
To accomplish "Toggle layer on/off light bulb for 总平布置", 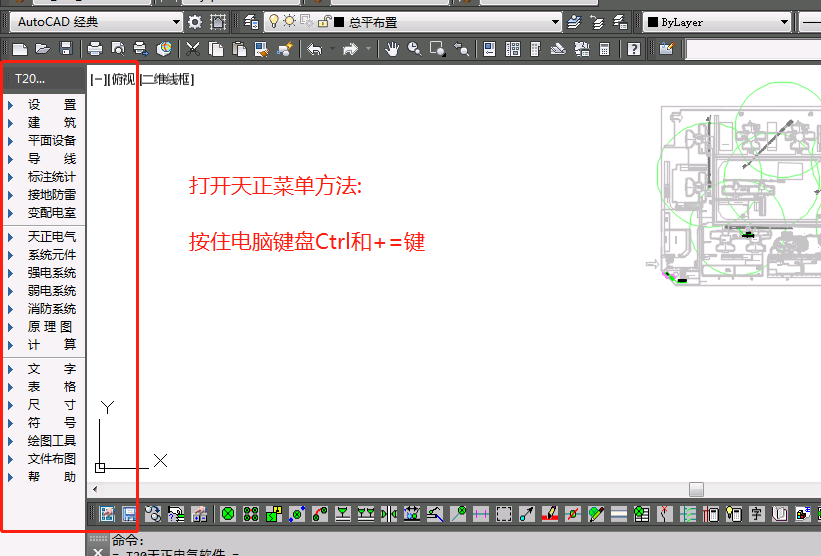I will click(273, 21).
